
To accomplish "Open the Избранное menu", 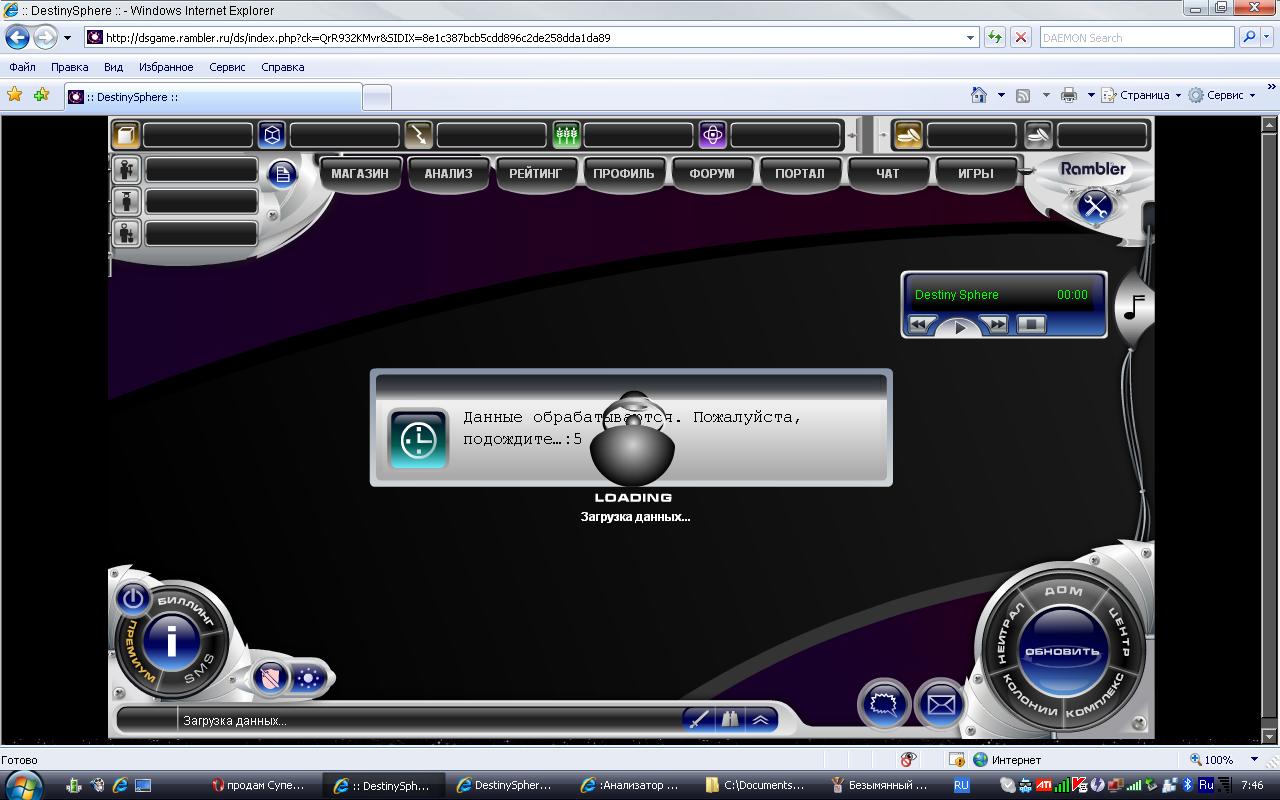I will 166,67.
